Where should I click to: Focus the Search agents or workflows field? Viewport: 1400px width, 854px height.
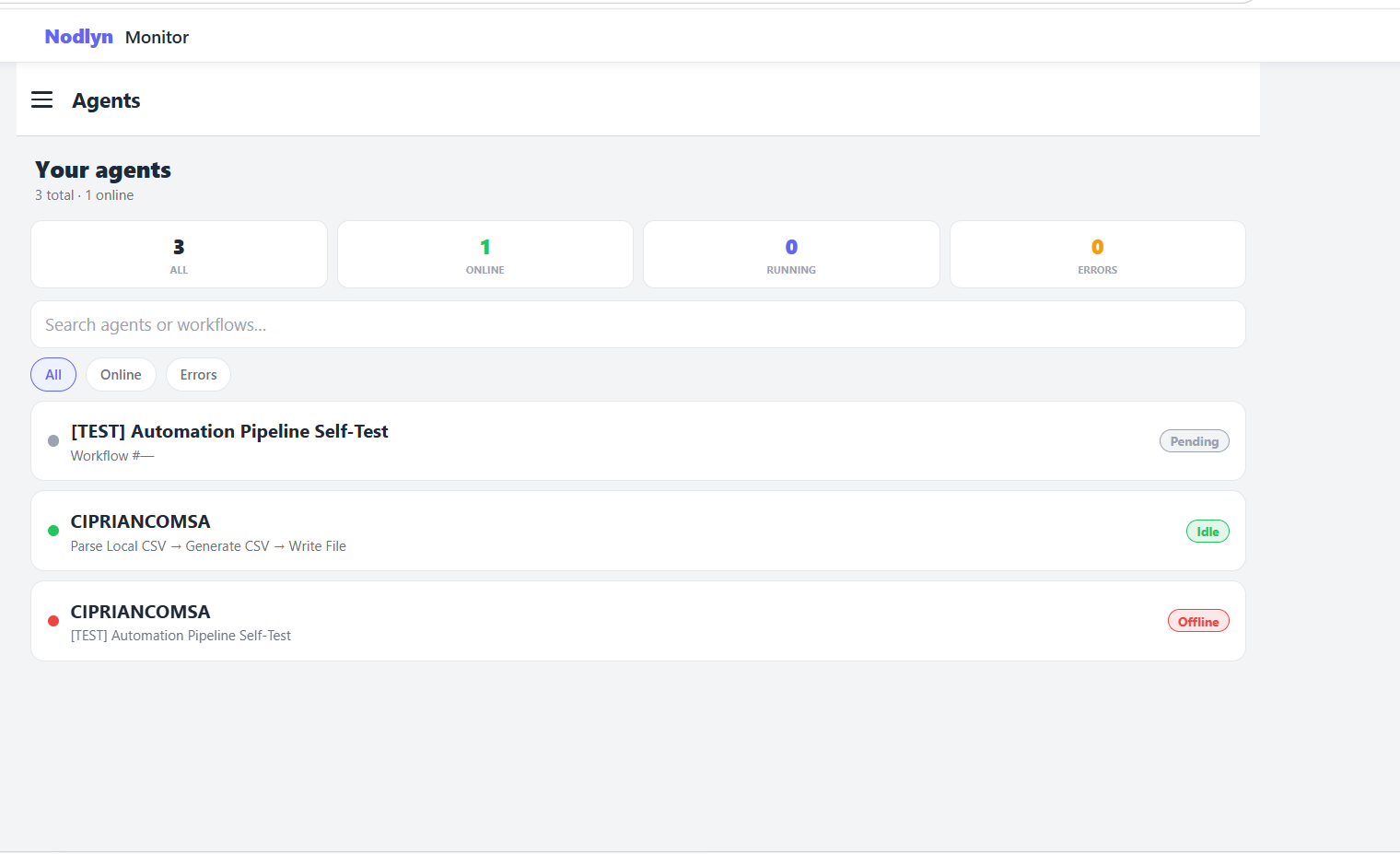638,324
